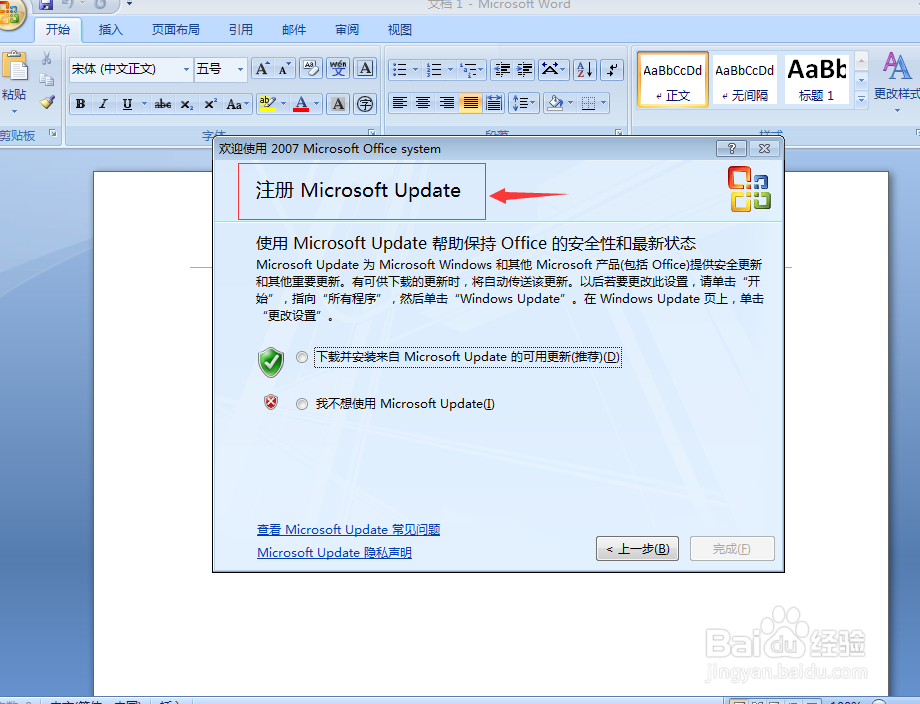Align text left
The height and width of the screenshot is (704, 920).
pyautogui.click(x=400, y=104)
